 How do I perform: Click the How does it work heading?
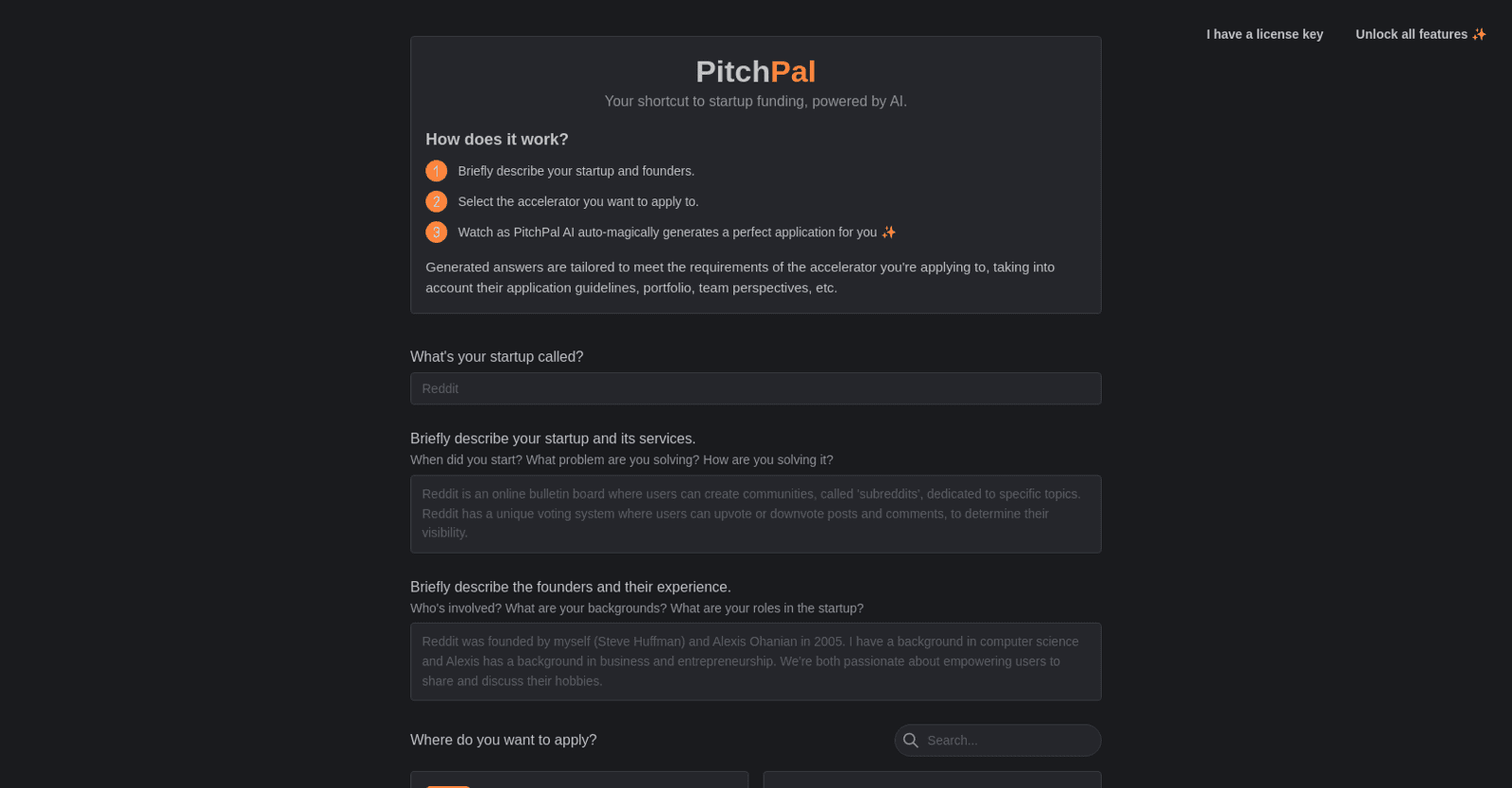497,139
